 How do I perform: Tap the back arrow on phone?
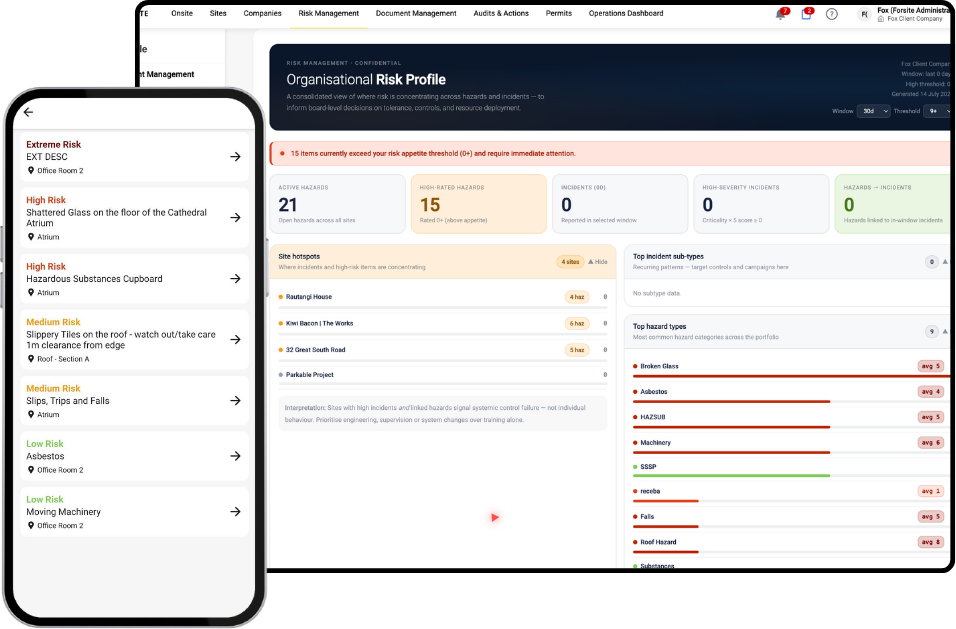(29, 112)
